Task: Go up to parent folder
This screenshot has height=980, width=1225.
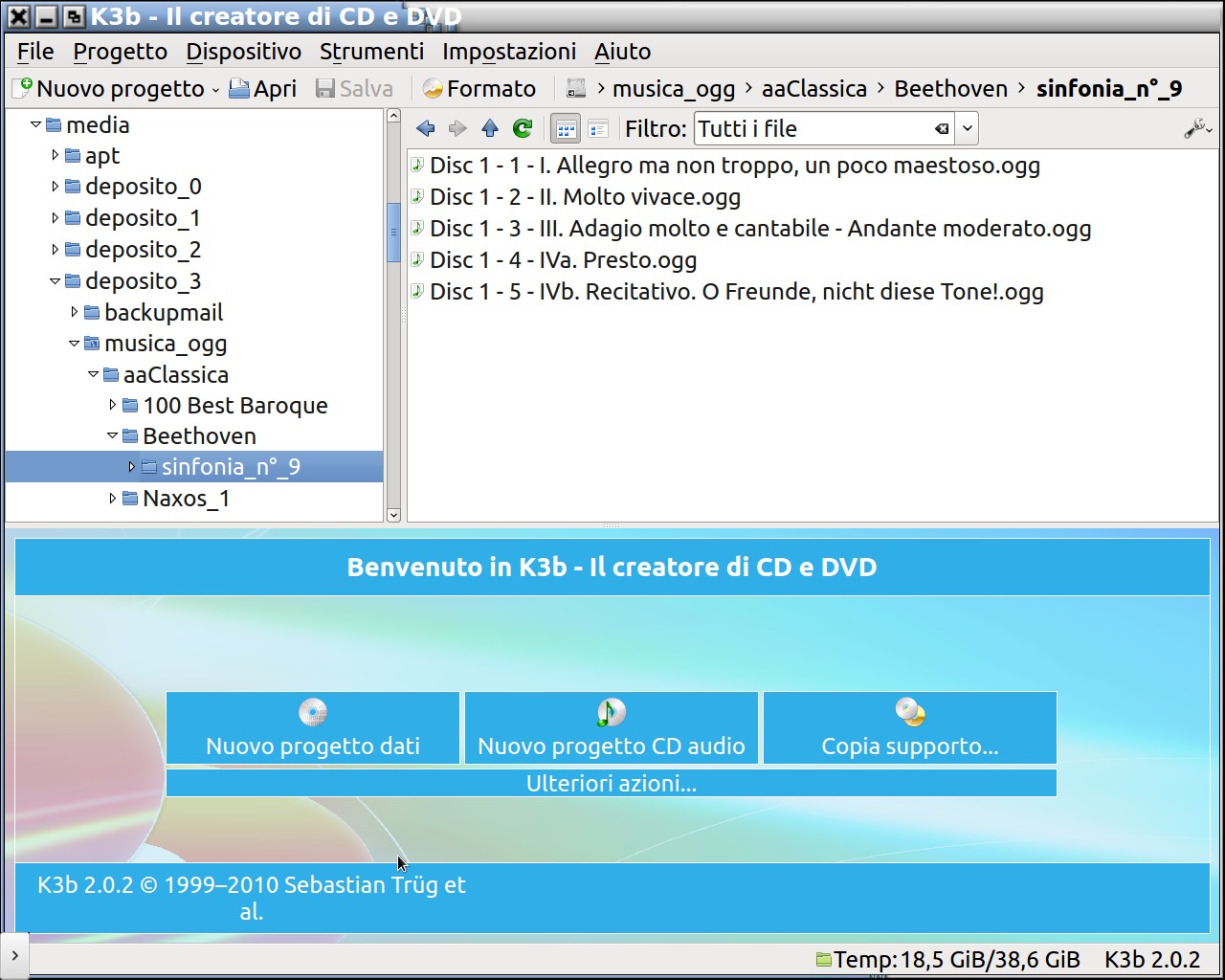Action: (490, 128)
